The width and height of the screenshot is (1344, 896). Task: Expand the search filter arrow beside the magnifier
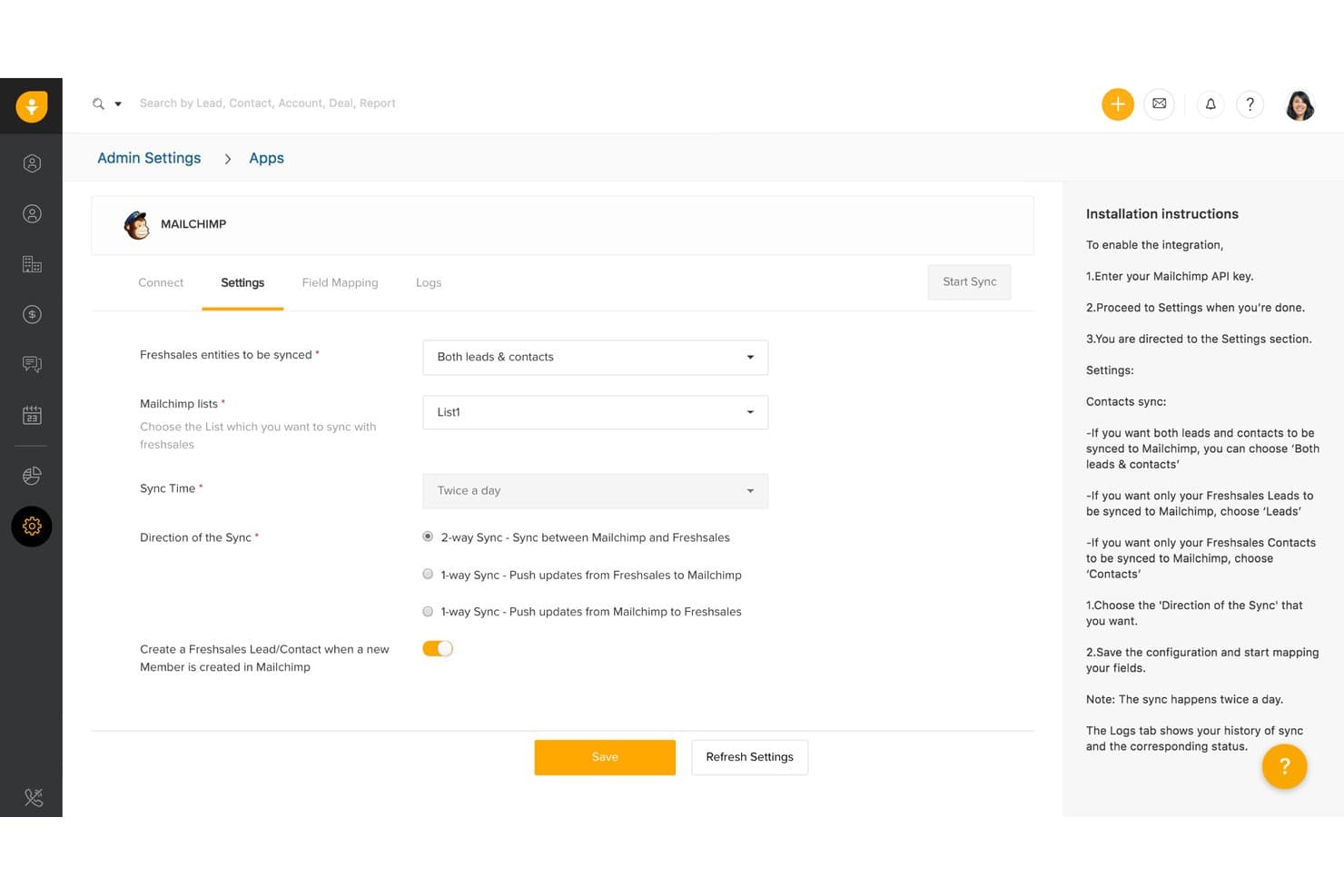(x=118, y=104)
